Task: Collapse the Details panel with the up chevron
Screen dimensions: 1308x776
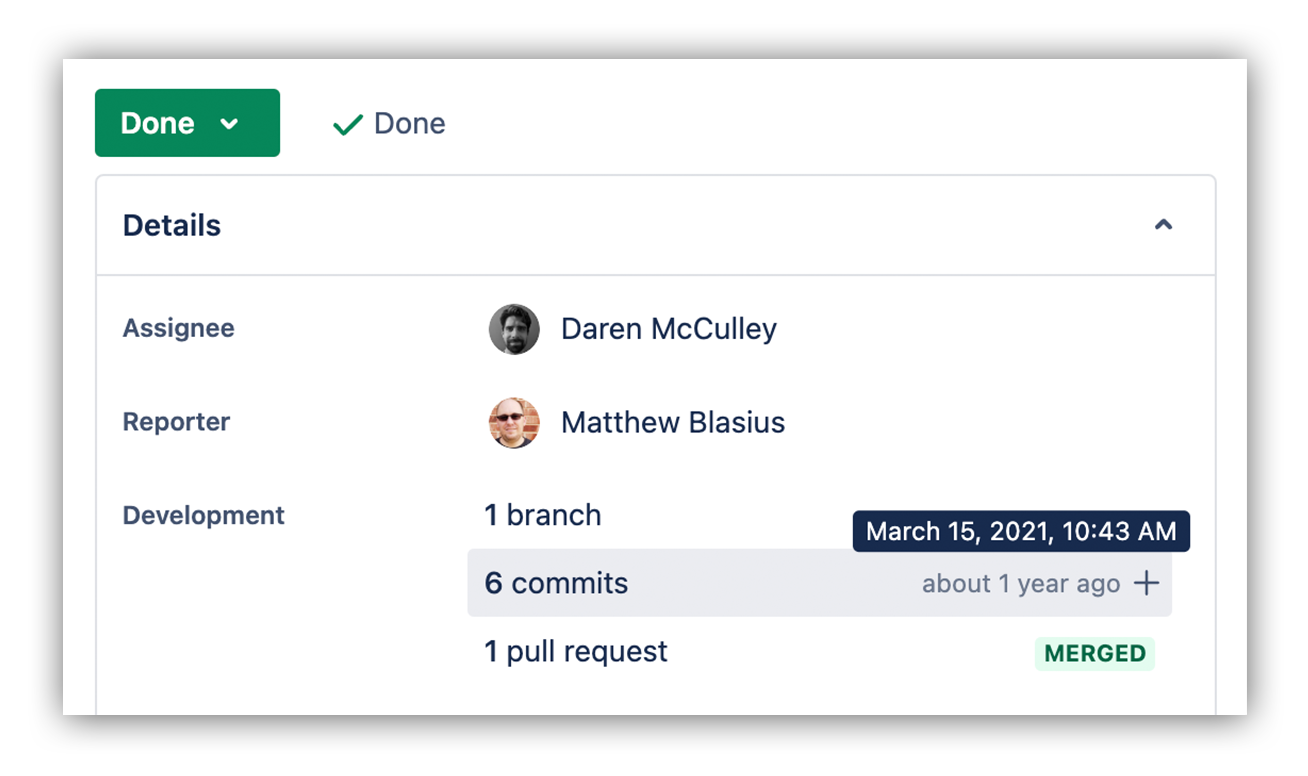Action: click(1163, 225)
